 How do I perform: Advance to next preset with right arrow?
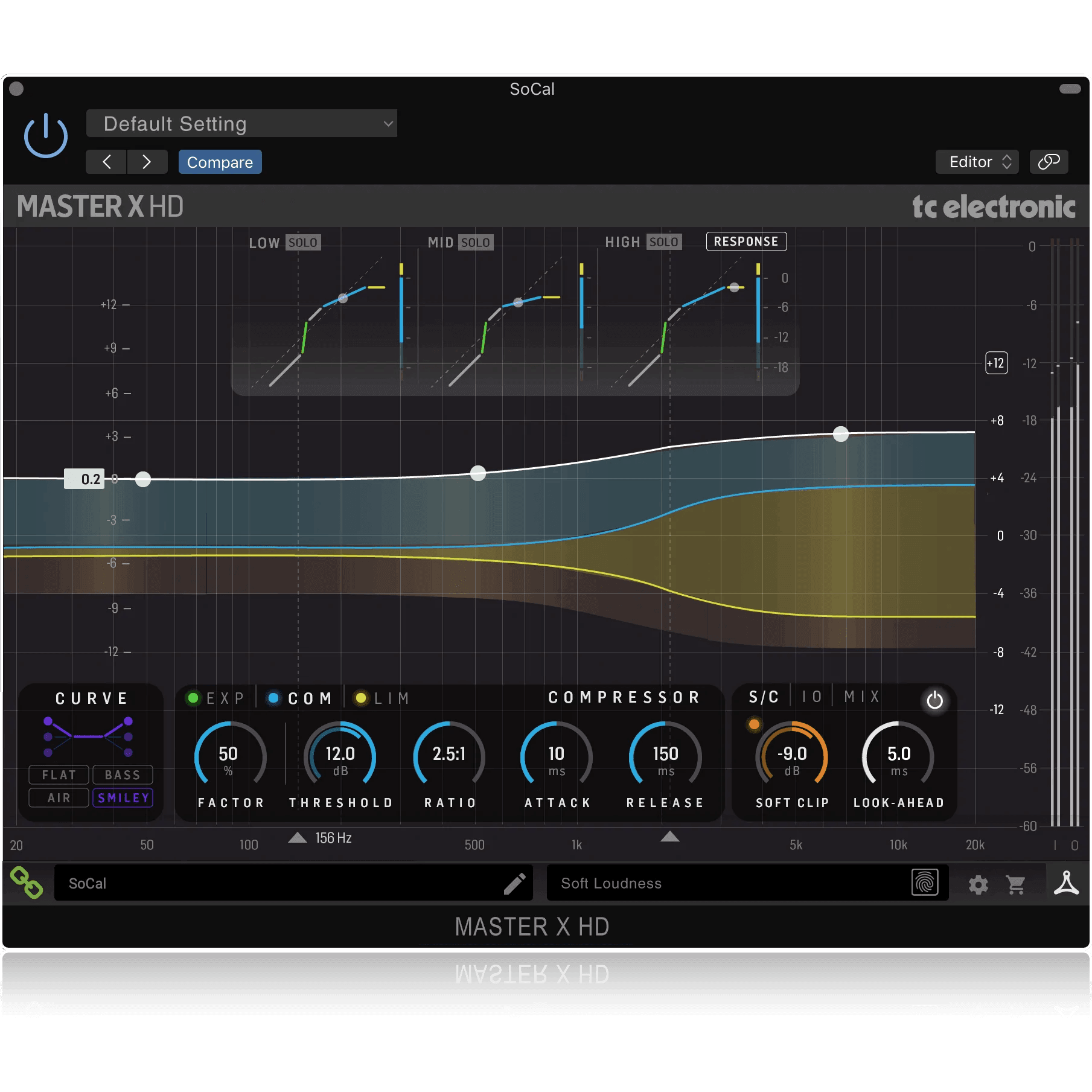[147, 162]
